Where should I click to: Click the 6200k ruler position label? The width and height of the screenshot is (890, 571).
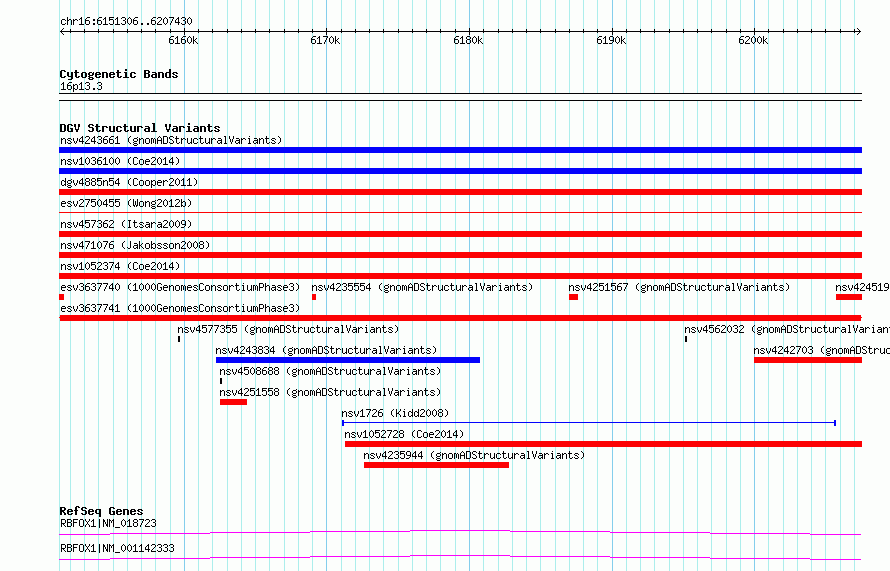point(753,40)
